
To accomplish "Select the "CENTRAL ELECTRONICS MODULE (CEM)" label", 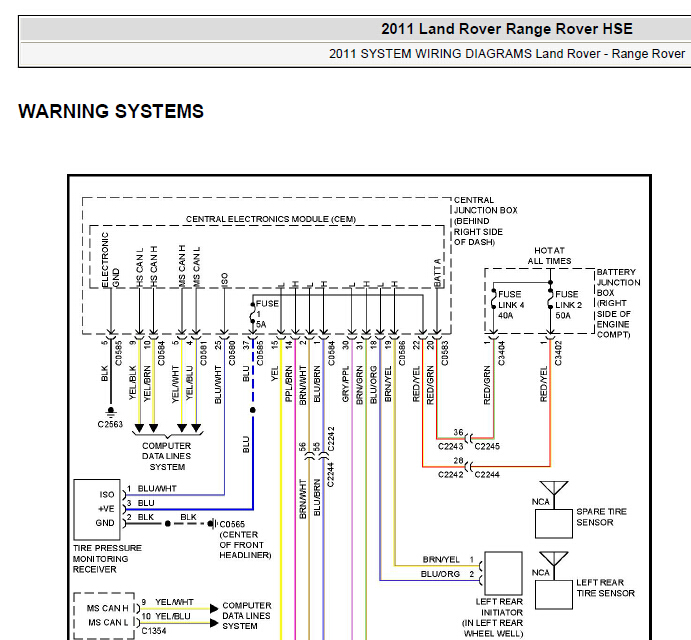I will (271, 219).
